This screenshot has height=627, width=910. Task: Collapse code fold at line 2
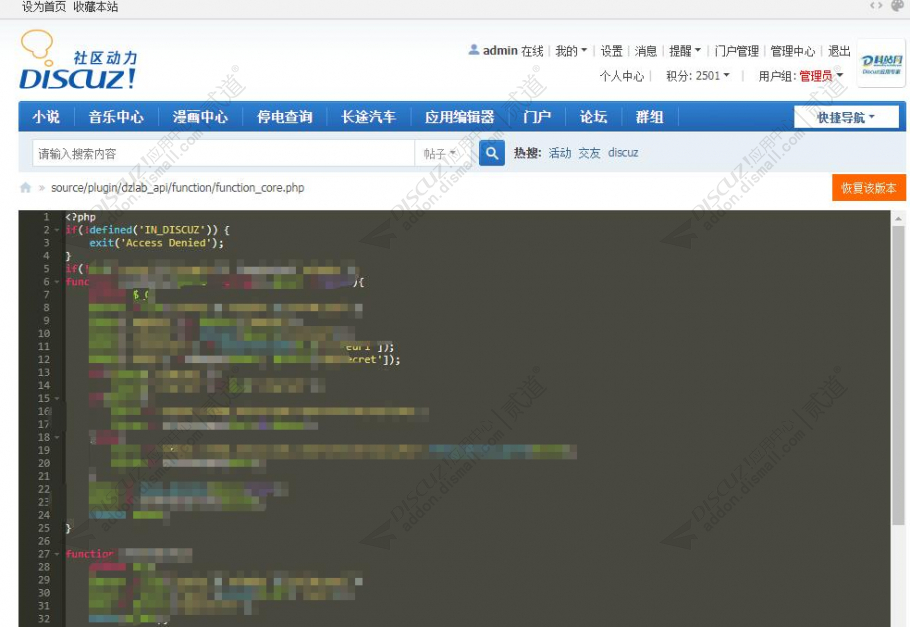pos(57,230)
